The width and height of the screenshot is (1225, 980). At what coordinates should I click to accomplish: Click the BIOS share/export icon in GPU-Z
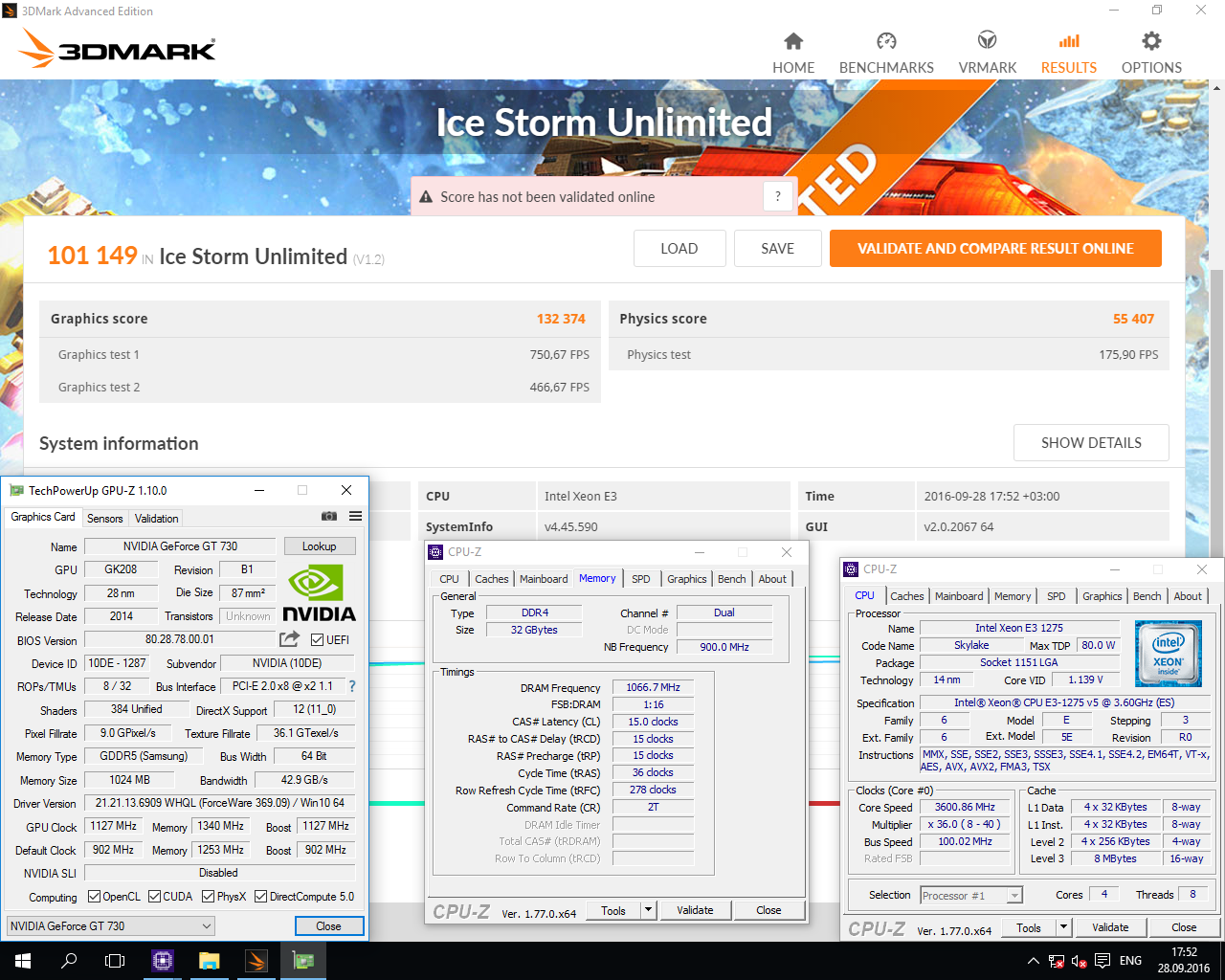tap(289, 638)
